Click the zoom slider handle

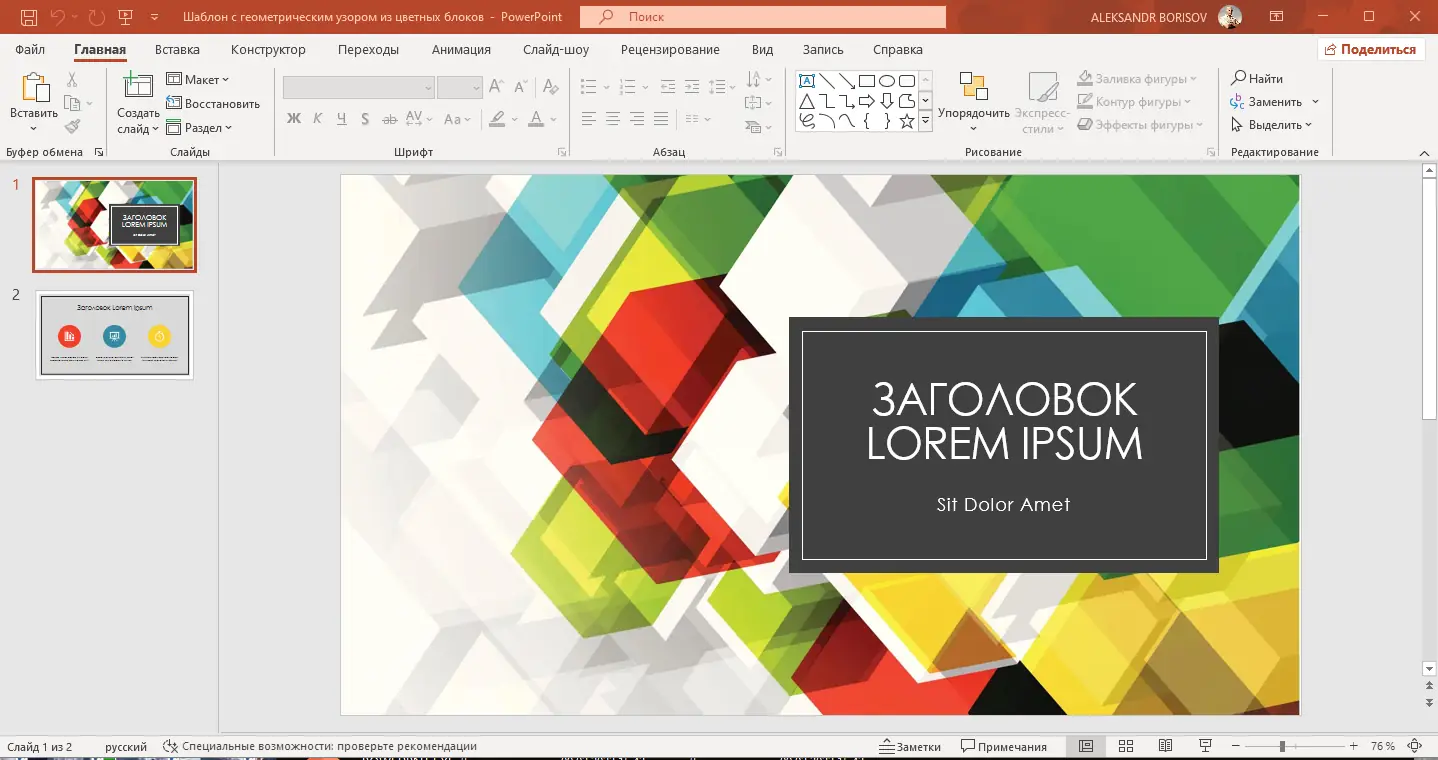[x=1282, y=747]
